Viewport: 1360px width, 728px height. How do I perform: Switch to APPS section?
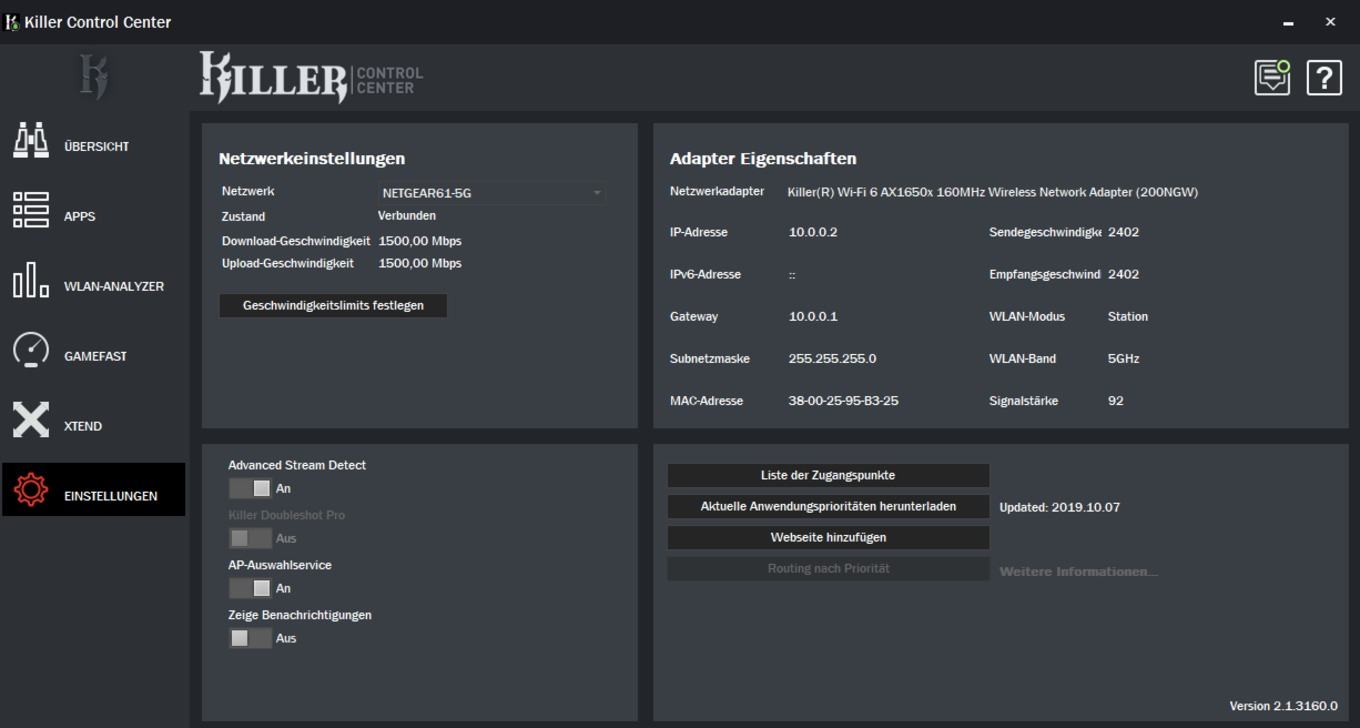(80, 217)
